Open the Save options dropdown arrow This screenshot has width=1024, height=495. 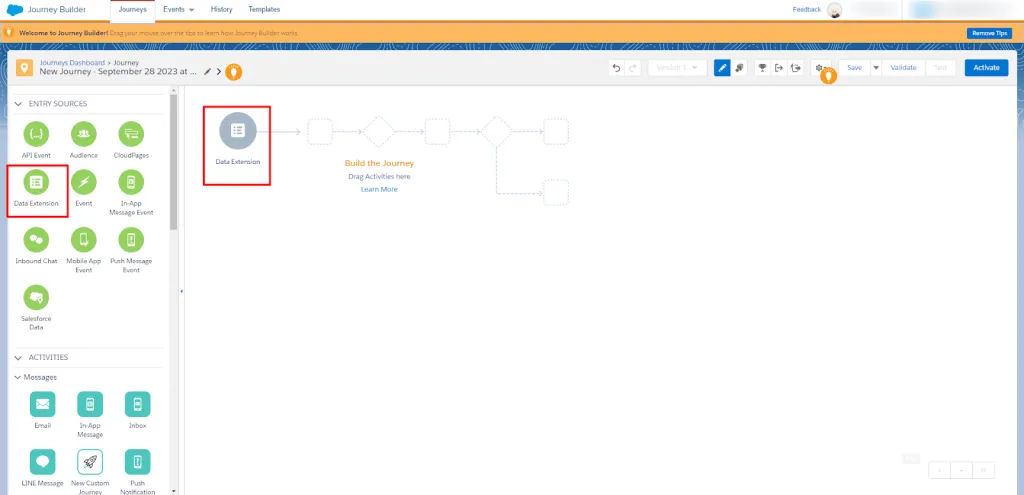pyautogui.click(x=876, y=68)
